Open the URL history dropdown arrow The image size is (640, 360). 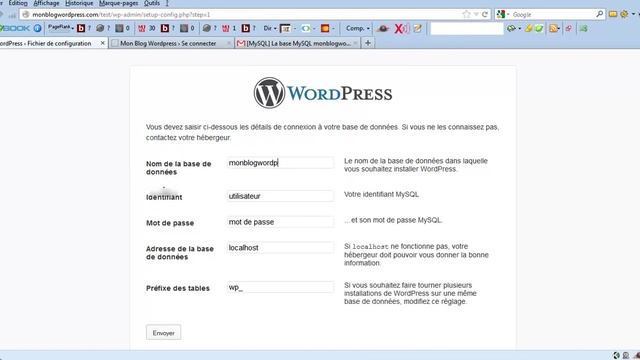(476, 14)
